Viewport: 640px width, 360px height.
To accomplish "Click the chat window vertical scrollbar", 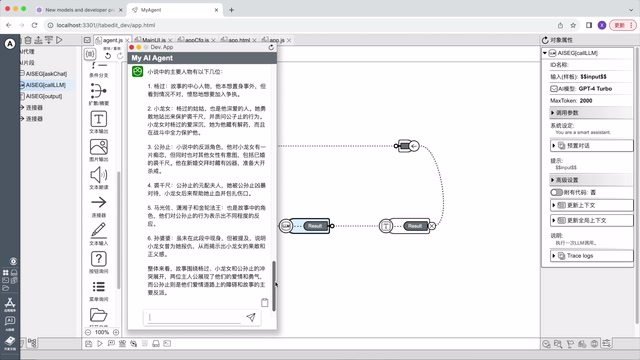I will pyautogui.click(x=273, y=286).
